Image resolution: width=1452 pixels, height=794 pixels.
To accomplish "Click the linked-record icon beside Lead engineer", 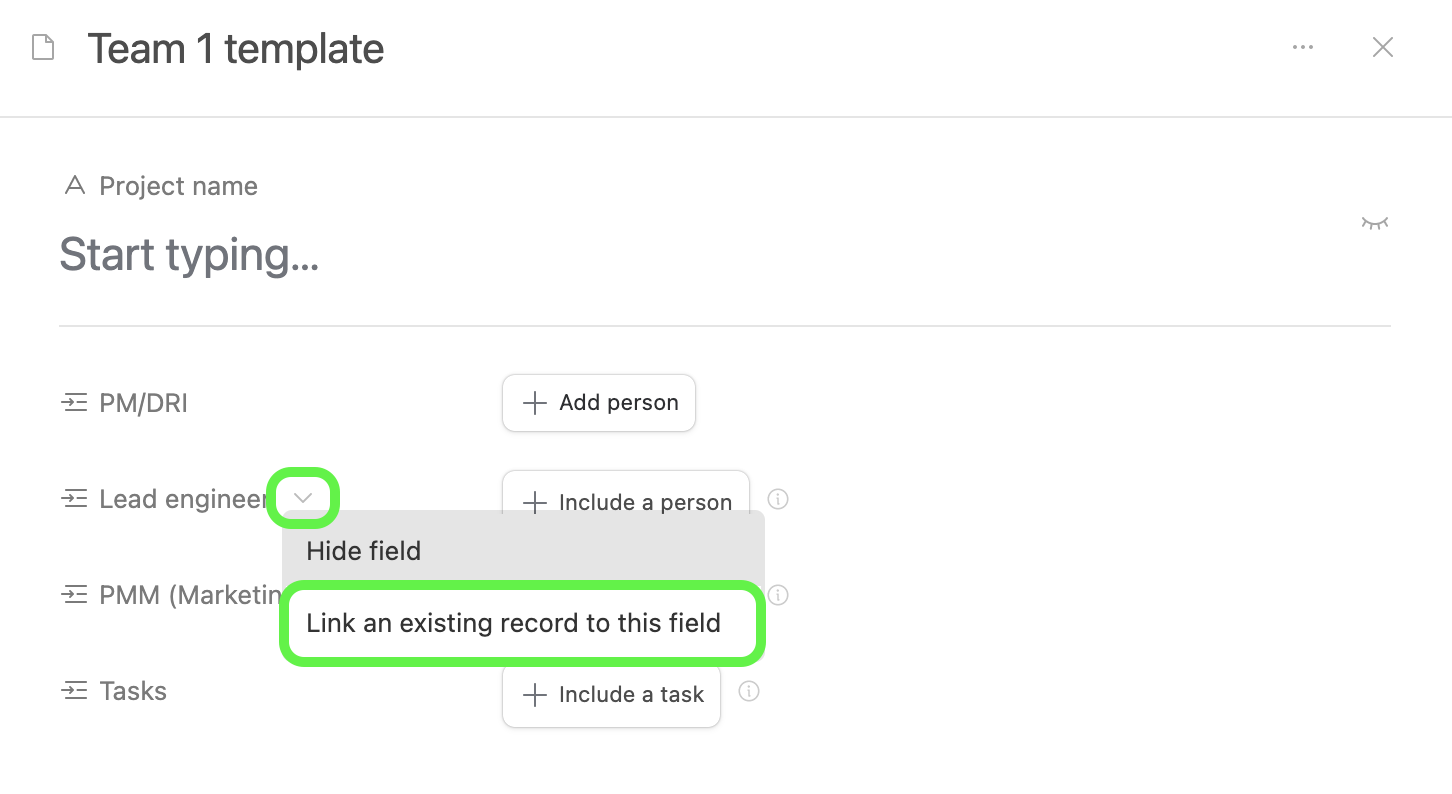I will coord(74,499).
